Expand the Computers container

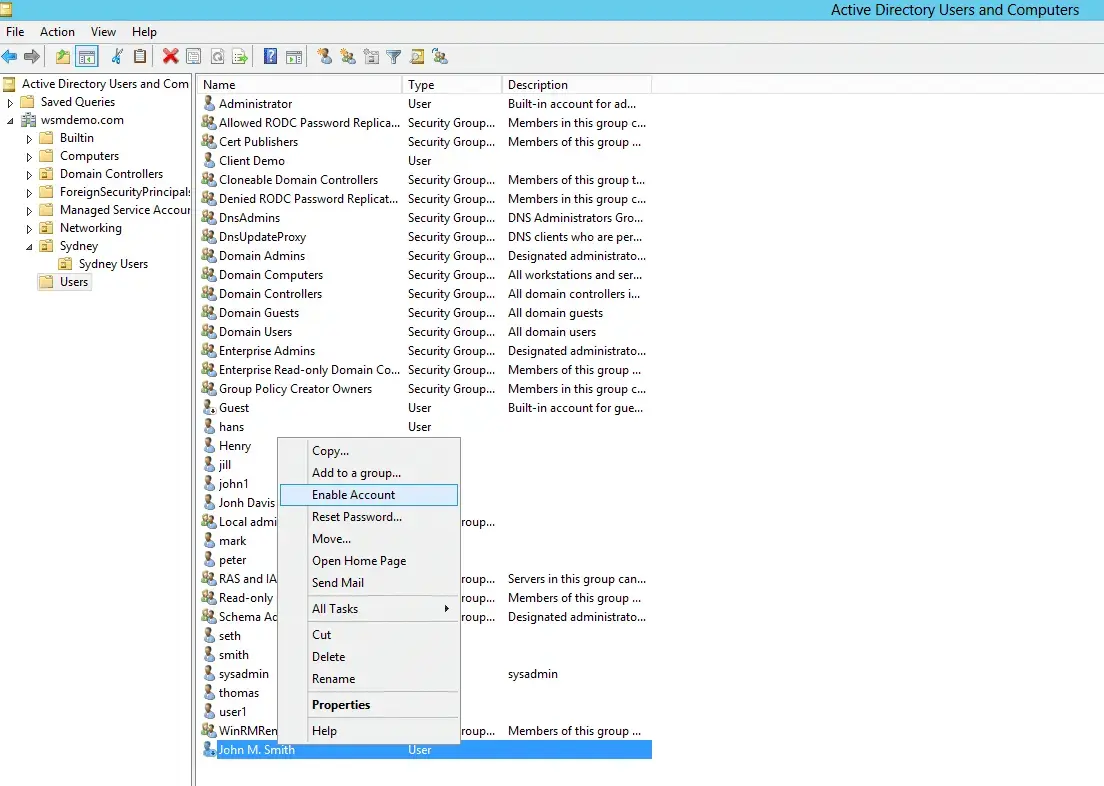coord(29,157)
